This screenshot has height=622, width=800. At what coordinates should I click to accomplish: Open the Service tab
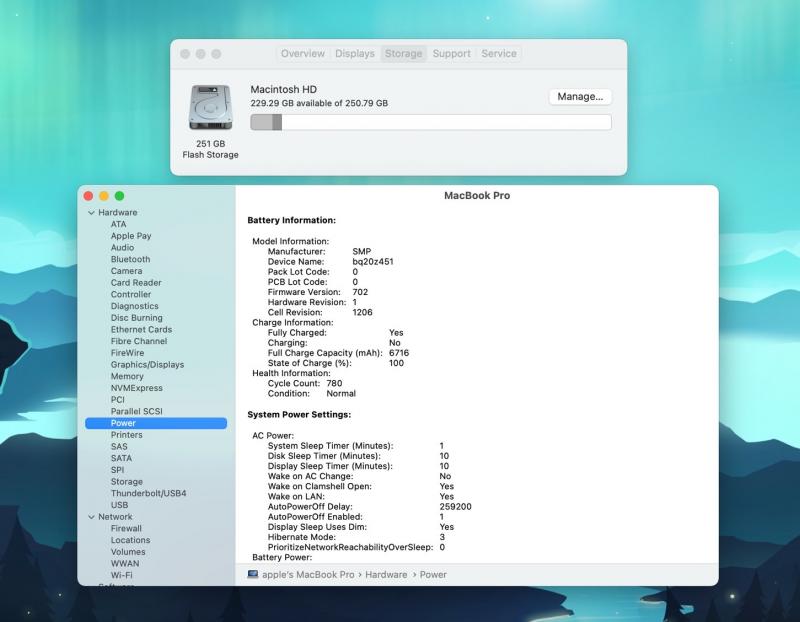pyautogui.click(x=498, y=54)
